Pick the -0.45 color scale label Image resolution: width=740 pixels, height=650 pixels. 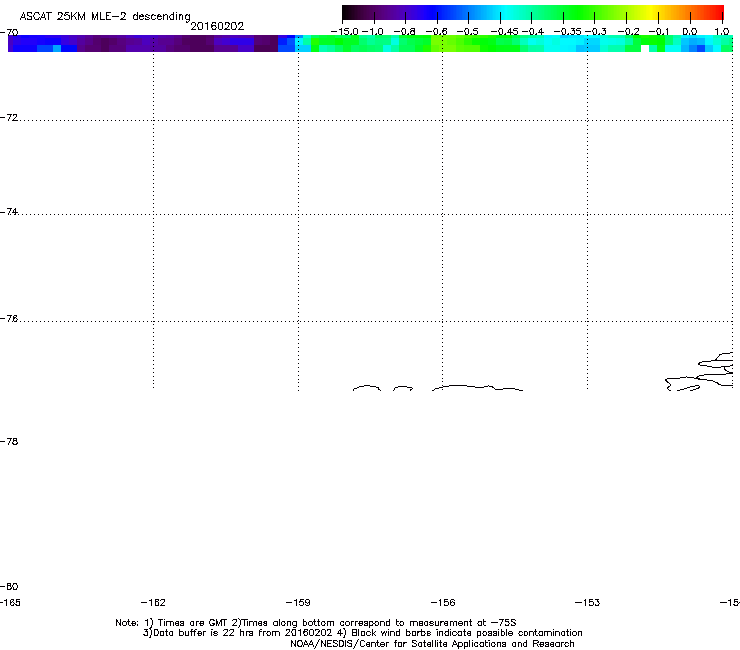pos(505,32)
